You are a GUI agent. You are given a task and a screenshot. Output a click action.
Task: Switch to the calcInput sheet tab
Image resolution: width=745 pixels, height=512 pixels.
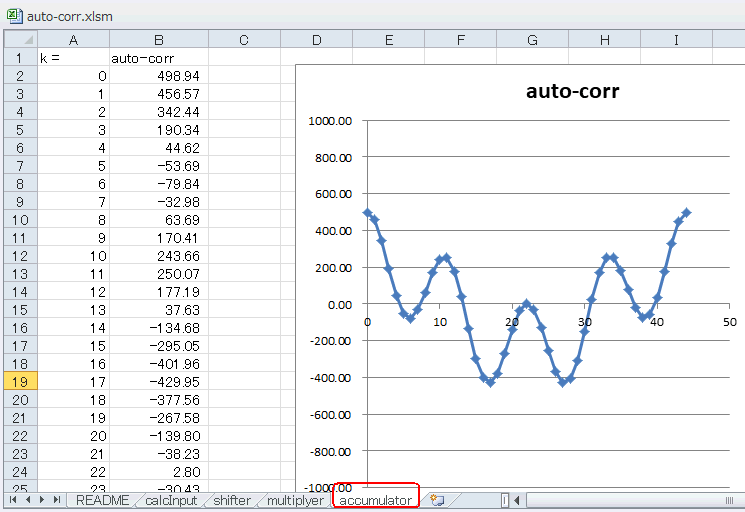coord(171,500)
